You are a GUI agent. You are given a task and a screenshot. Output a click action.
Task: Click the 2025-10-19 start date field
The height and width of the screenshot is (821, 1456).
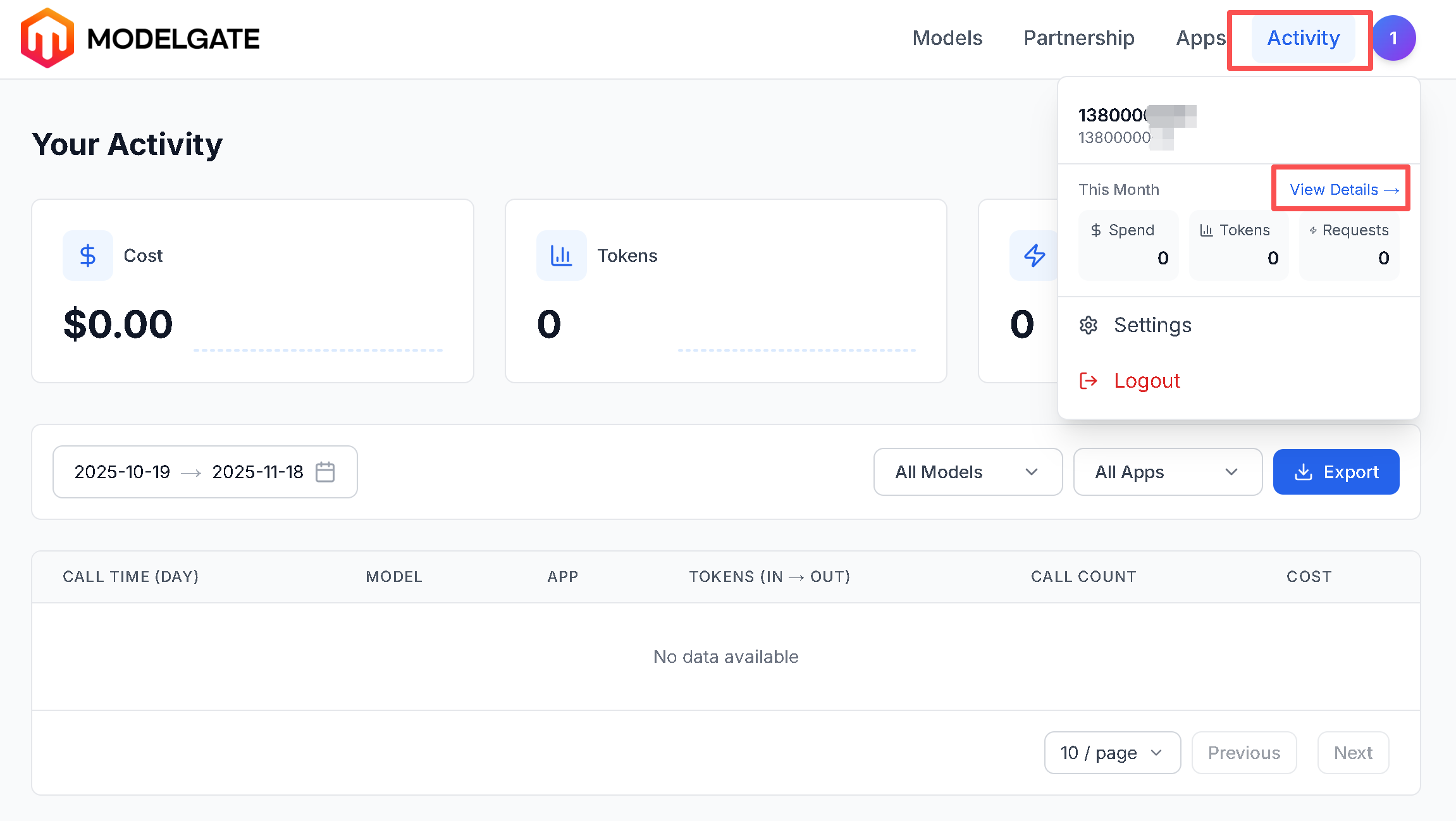(123, 472)
